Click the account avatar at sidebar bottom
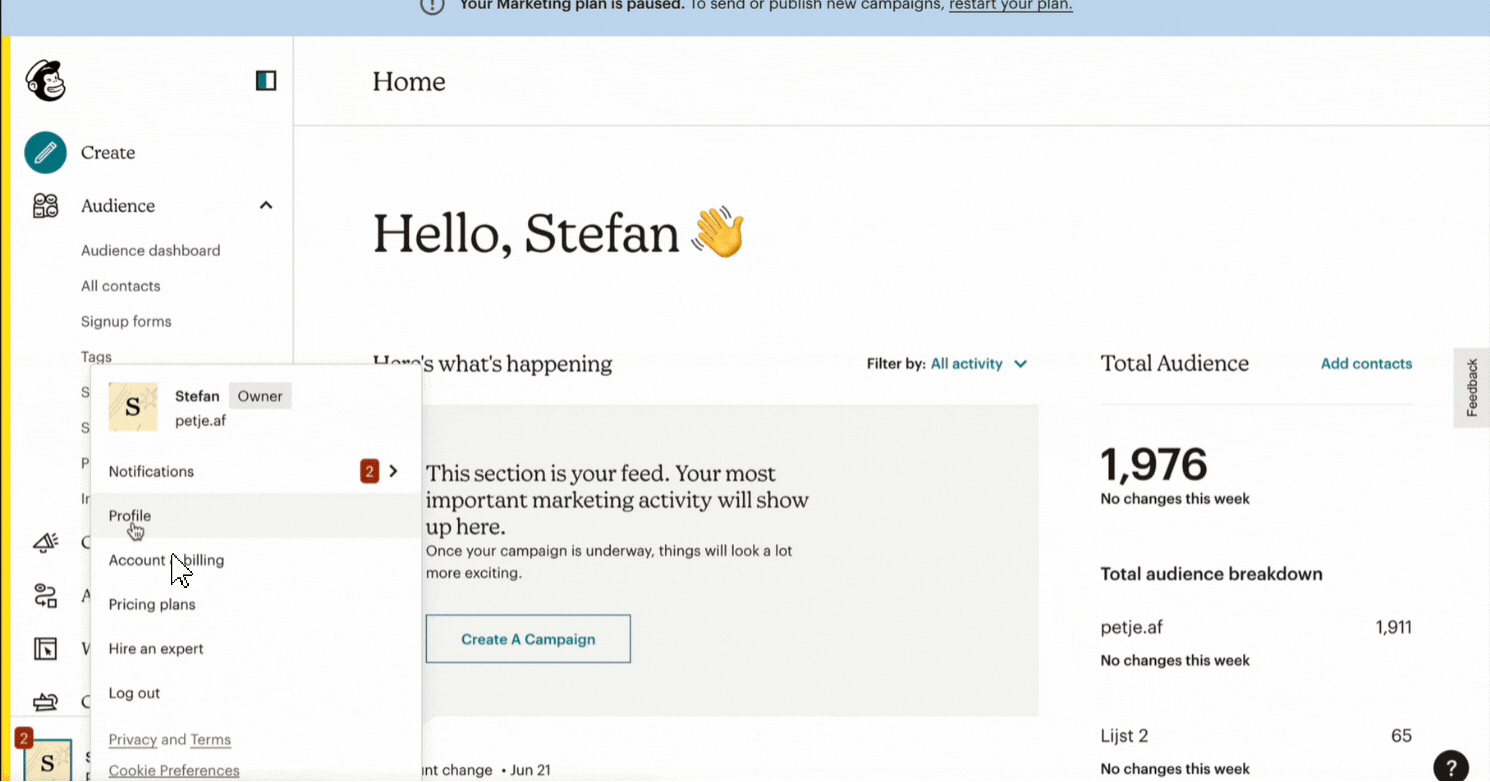1490x782 pixels. (x=47, y=761)
